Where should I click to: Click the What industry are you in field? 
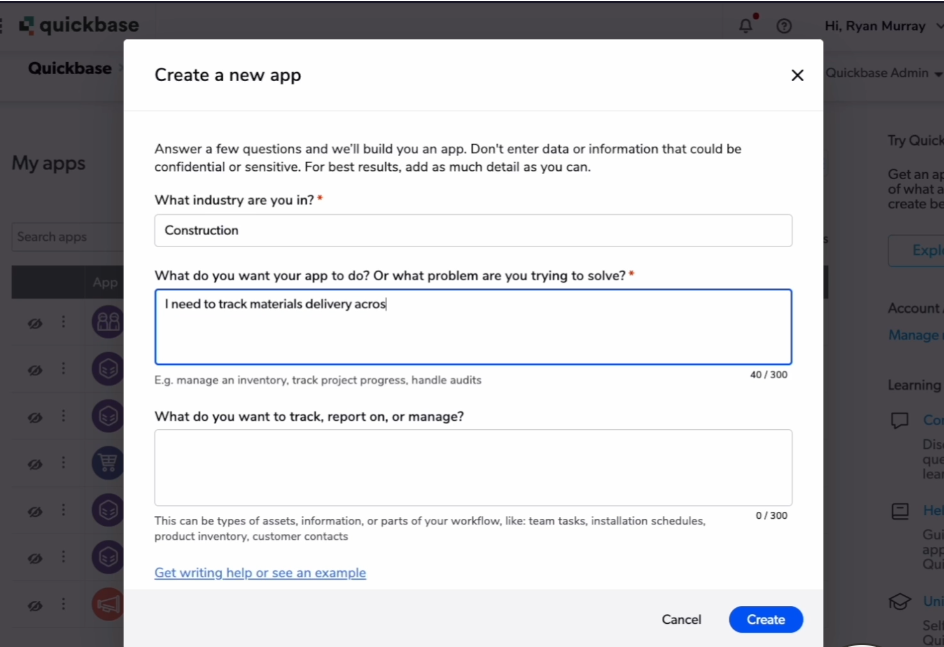point(473,231)
